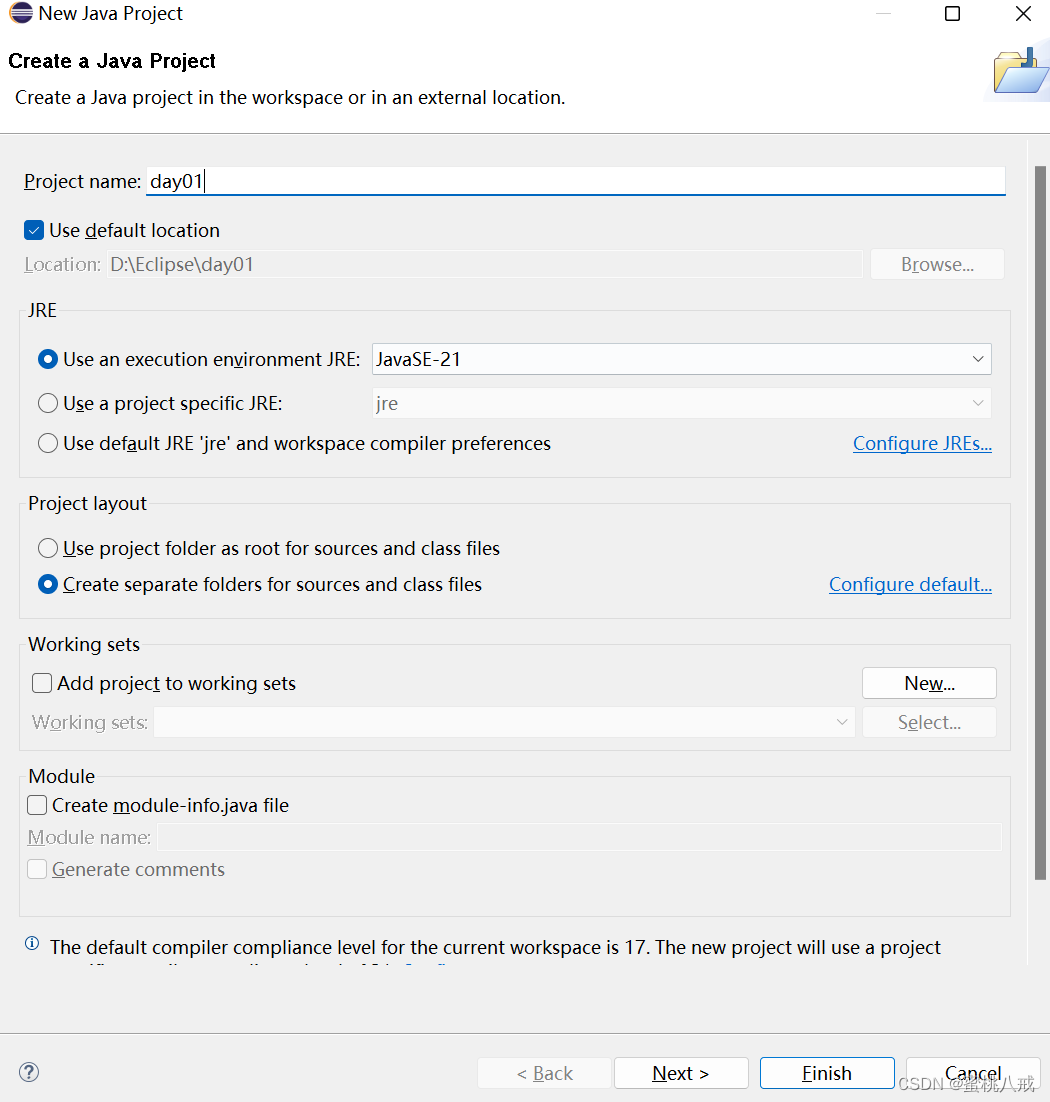This screenshot has width=1050, height=1102.
Task: Click New working set button
Action: (929, 683)
